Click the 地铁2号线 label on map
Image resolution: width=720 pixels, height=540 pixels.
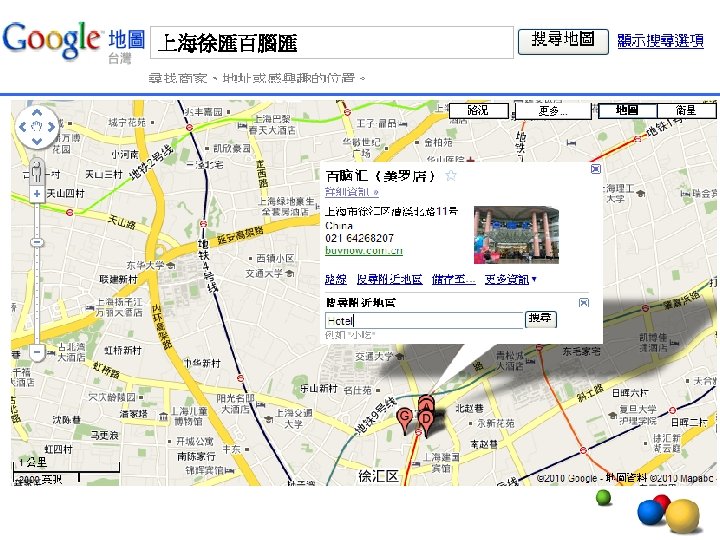pos(151,161)
